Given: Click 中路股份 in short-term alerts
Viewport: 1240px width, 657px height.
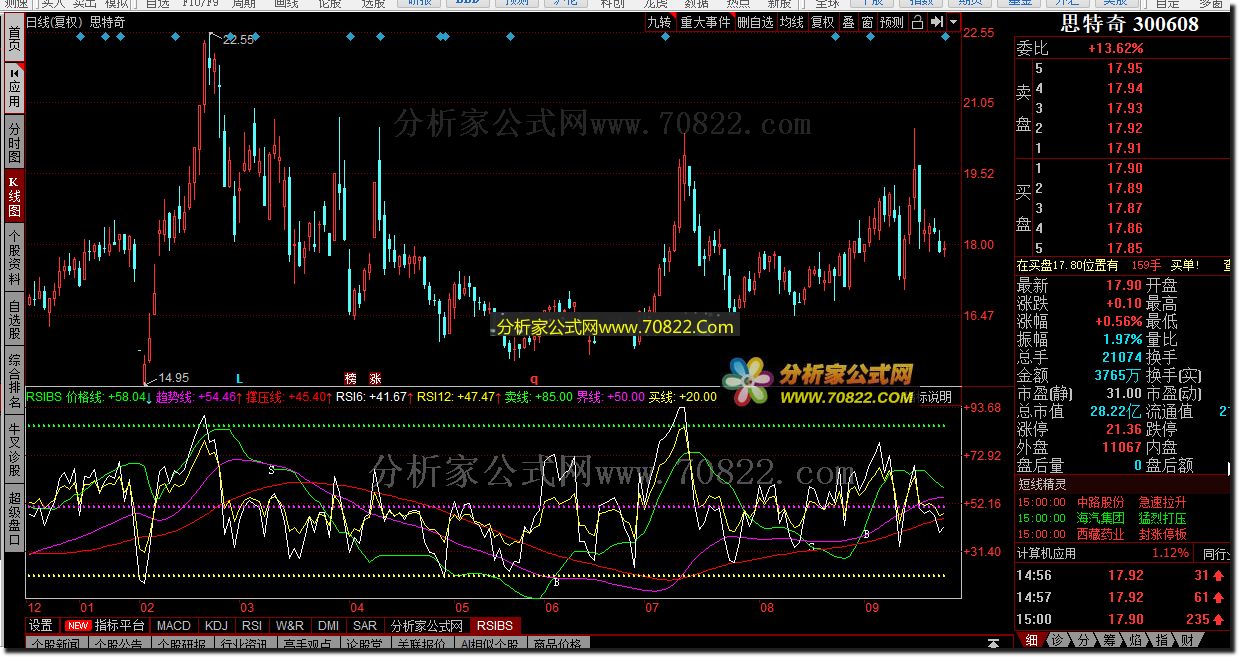Looking at the screenshot, I should click(x=1101, y=502).
